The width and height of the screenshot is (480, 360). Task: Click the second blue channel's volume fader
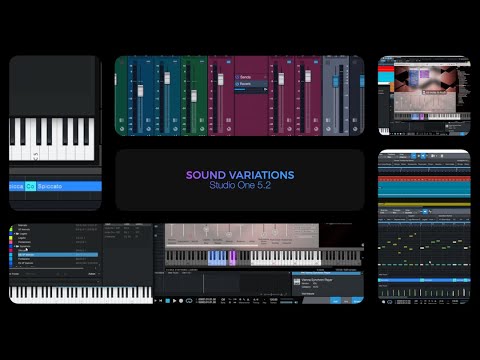click(167, 78)
